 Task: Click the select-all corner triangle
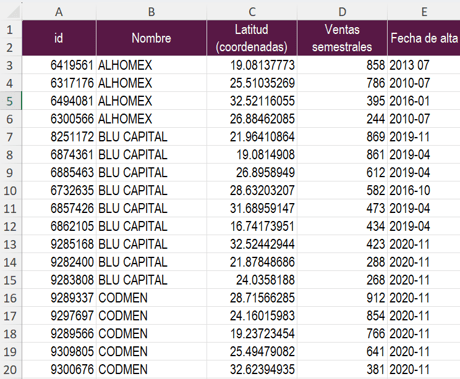pos(13,12)
